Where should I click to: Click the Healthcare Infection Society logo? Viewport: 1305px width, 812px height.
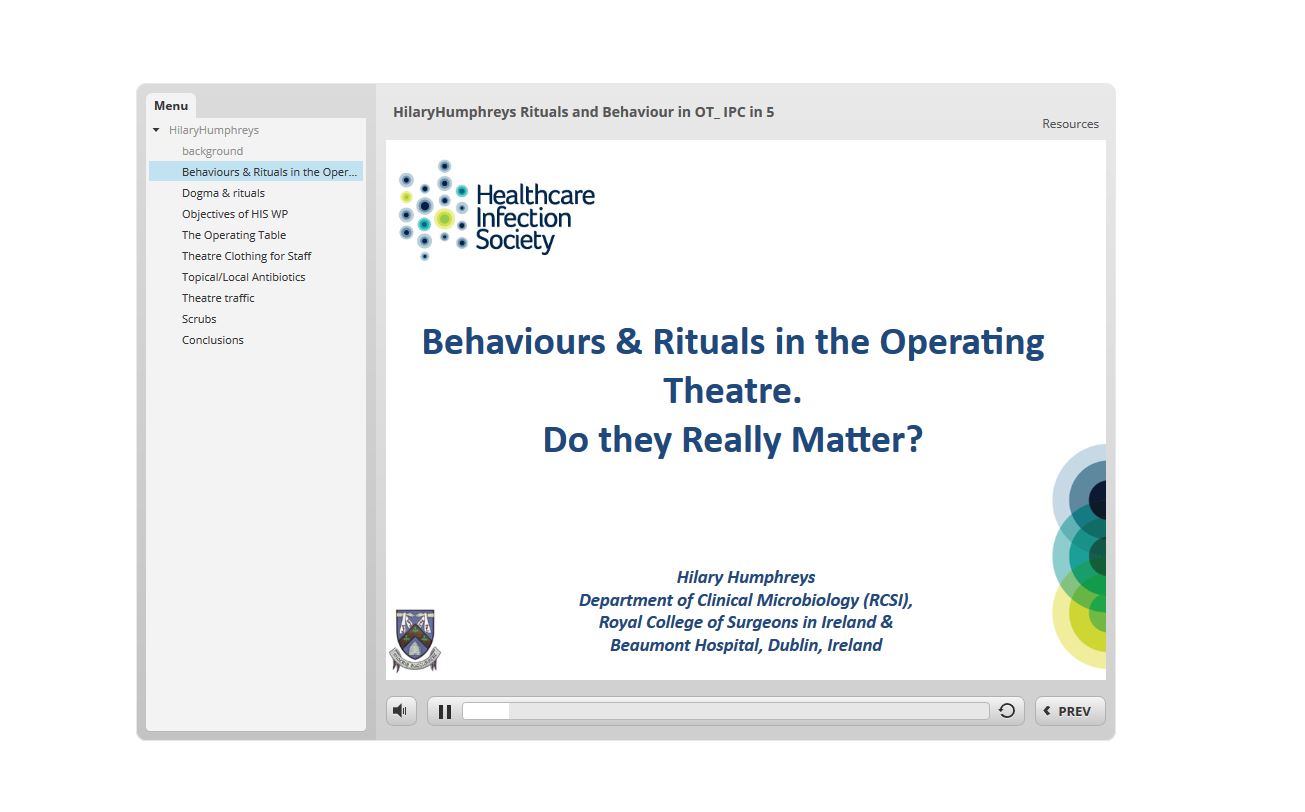click(496, 211)
